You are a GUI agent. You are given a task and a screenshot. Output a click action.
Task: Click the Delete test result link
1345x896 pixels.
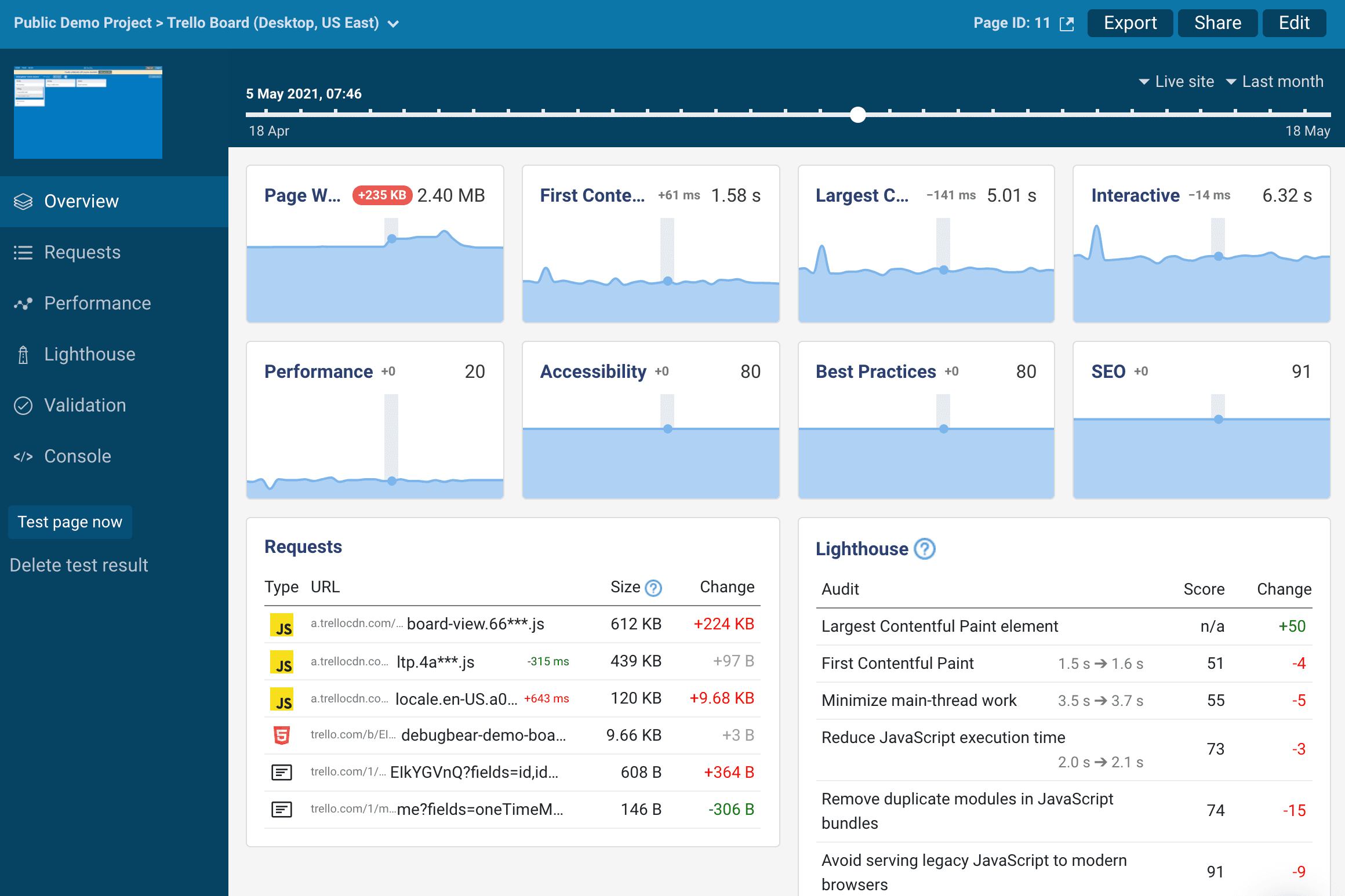click(x=79, y=565)
